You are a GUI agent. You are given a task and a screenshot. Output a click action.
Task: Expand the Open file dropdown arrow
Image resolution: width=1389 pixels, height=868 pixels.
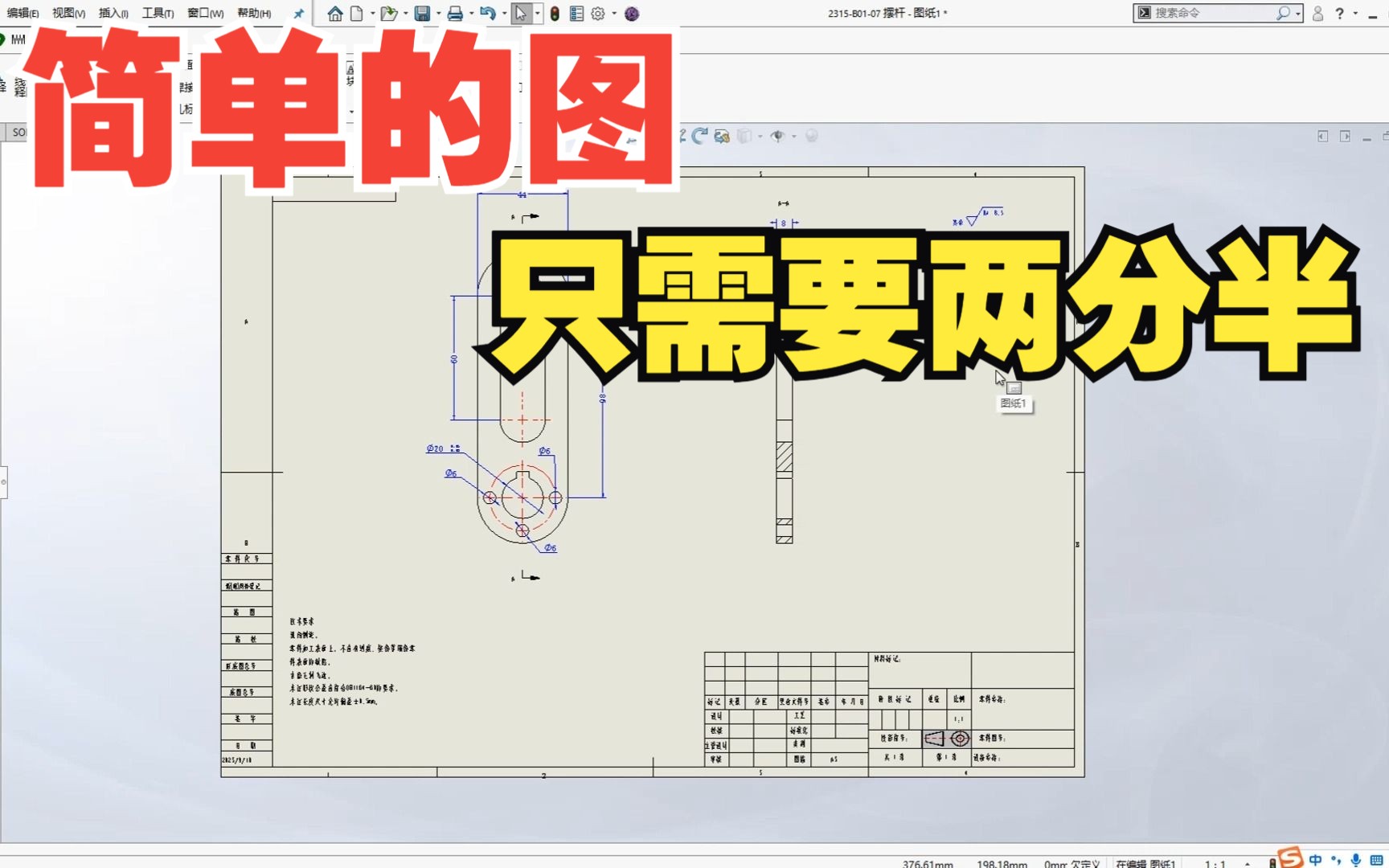coord(405,14)
